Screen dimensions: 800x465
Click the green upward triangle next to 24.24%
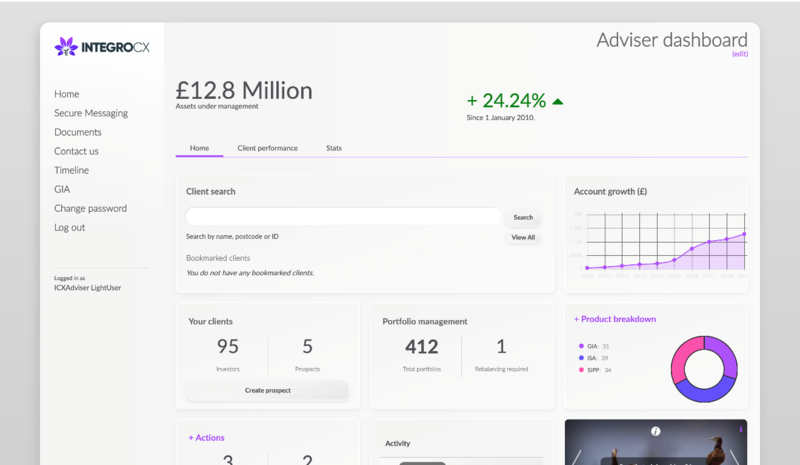click(558, 102)
